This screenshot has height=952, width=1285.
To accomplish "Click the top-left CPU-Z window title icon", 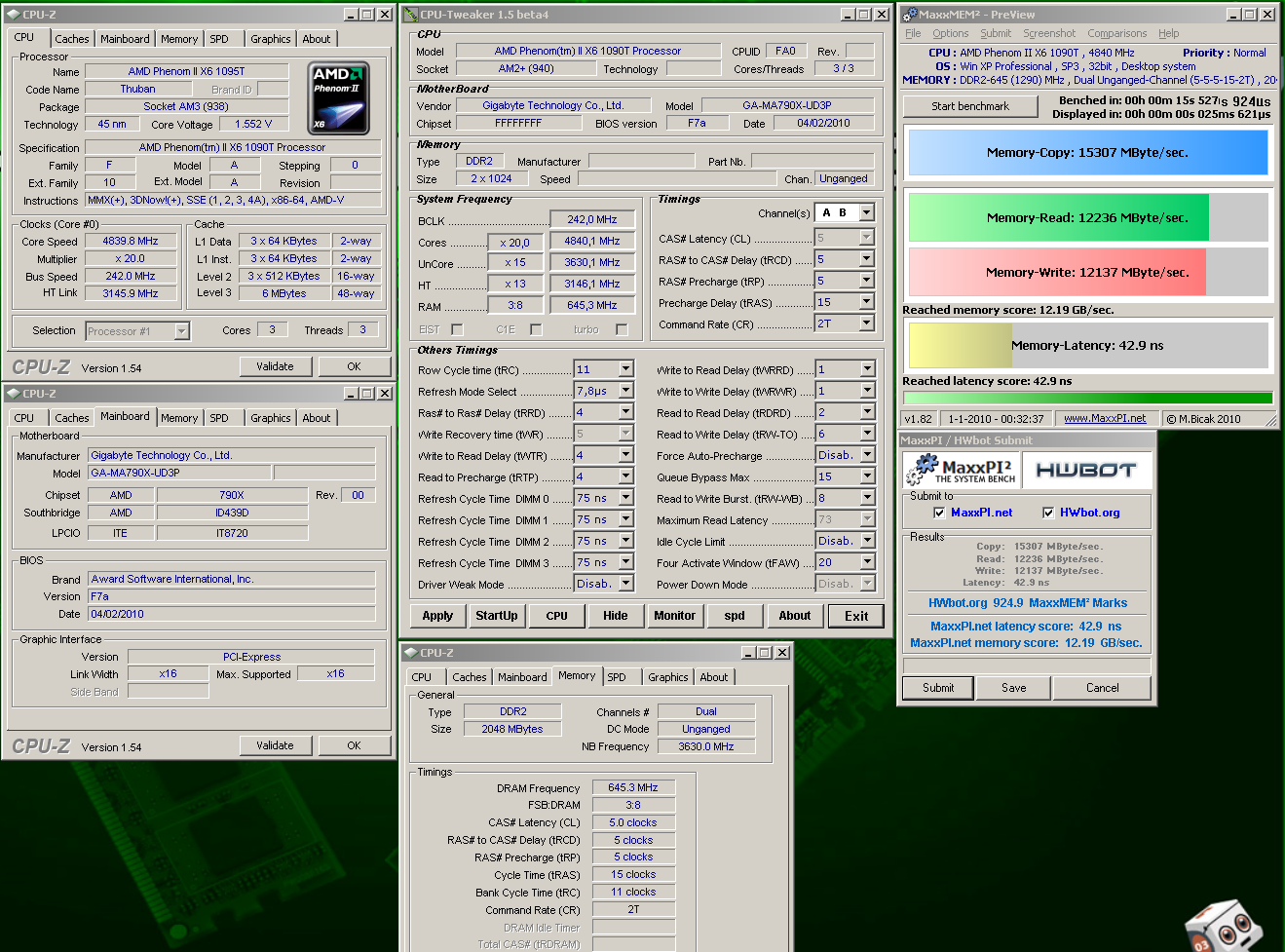I will pyautogui.click(x=13, y=15).
